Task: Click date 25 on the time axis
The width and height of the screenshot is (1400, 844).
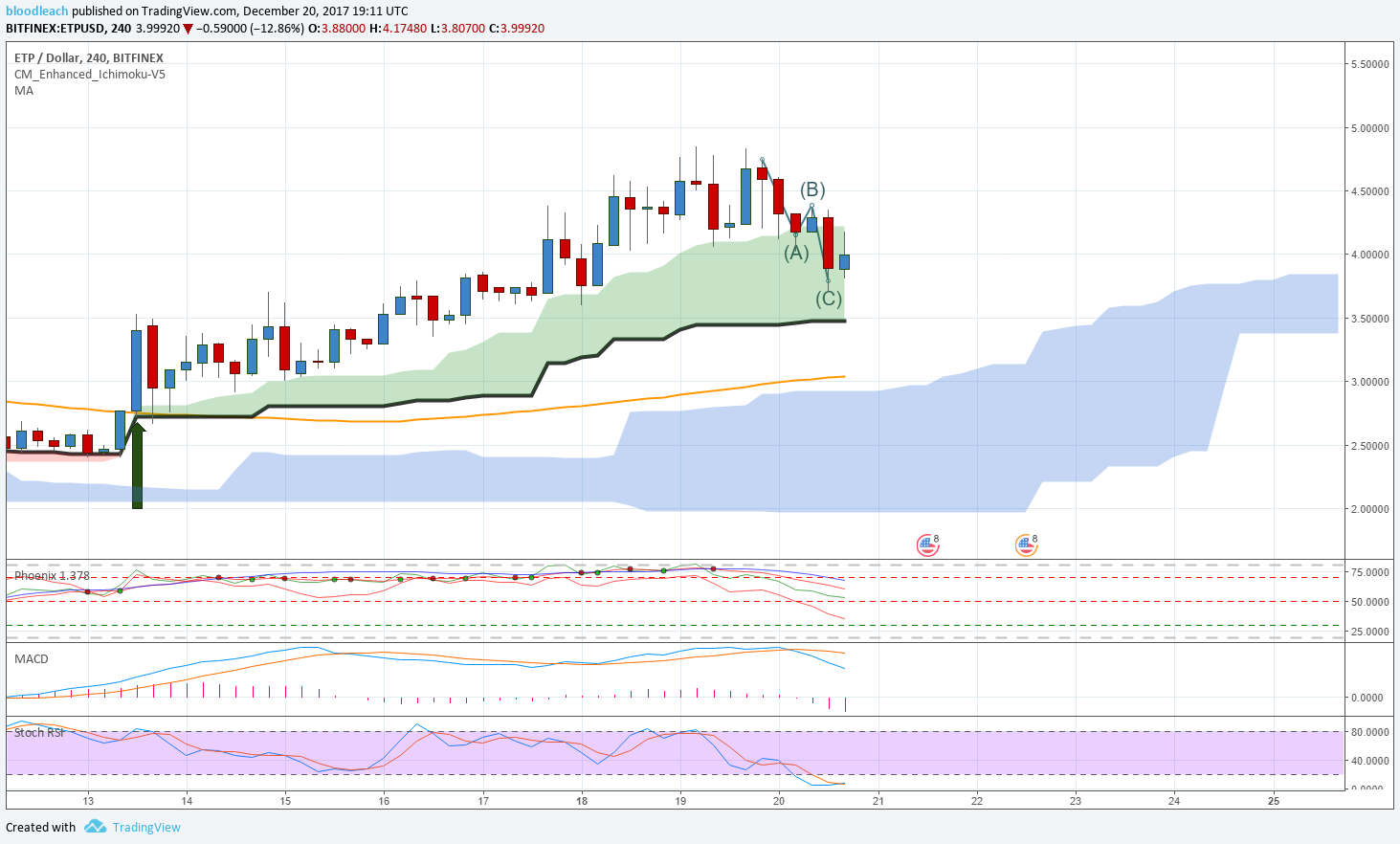Action: (x=1273, y=801)
